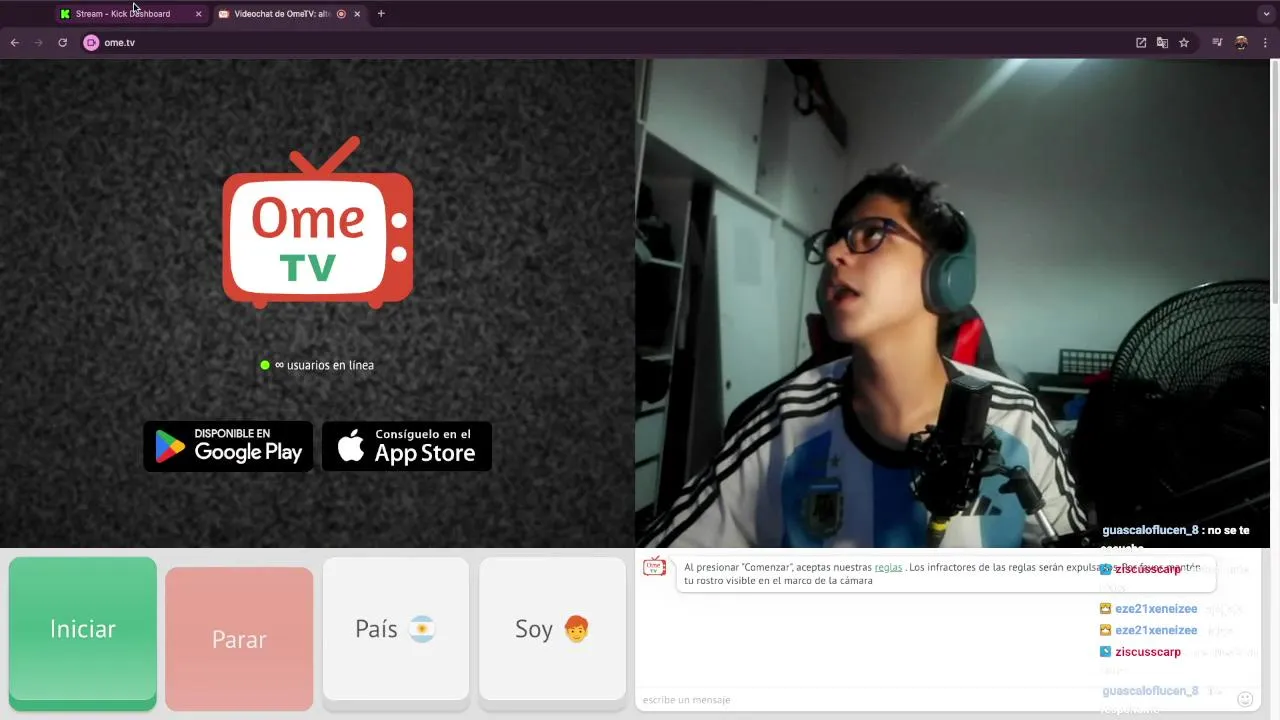The height and width of the screenshot is (720, 1280).
Task: Click the large OmeTV television logo
Action: [x=318, y=222]
